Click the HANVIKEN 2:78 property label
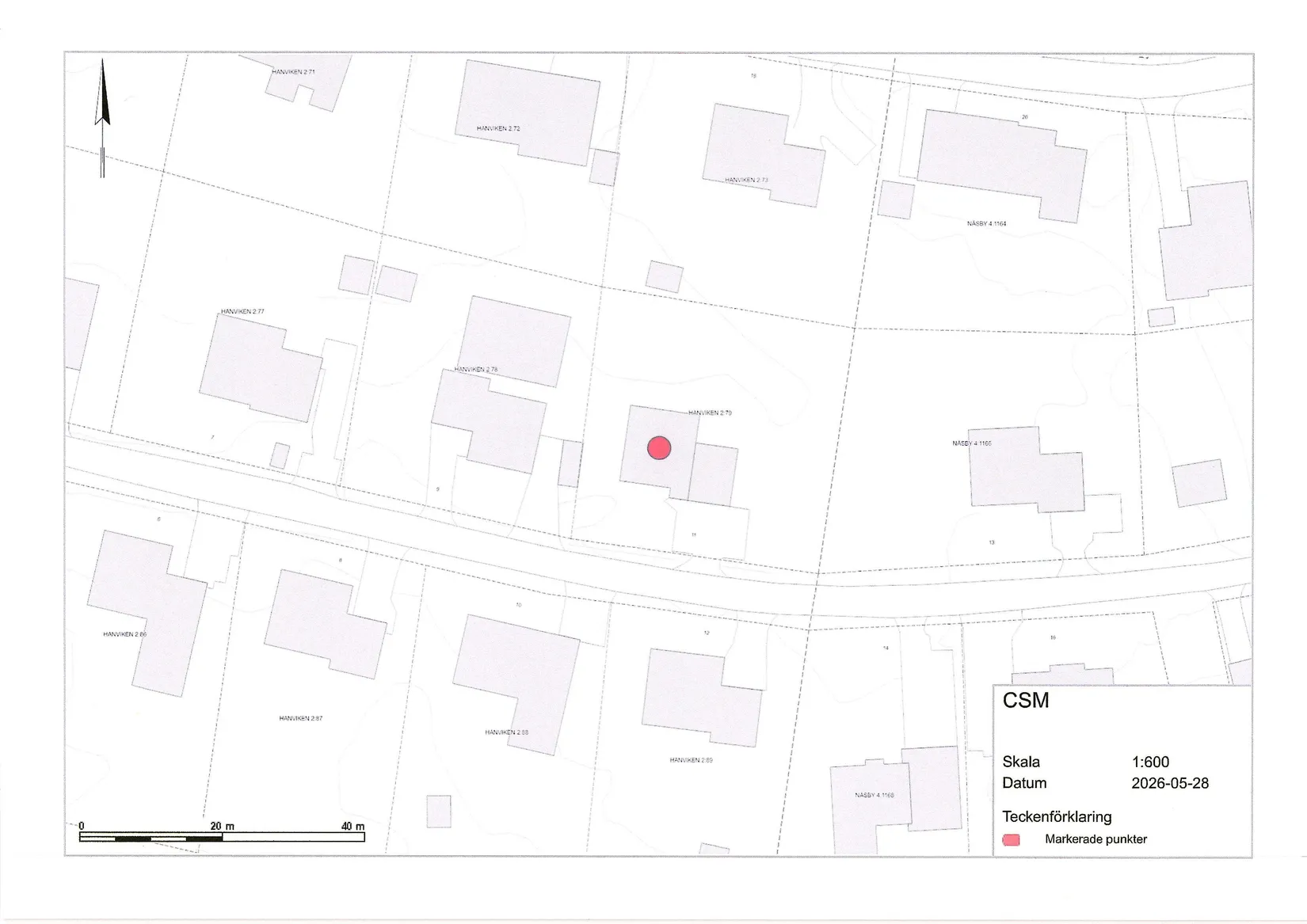1307x924 pixels. coord(476,370)
